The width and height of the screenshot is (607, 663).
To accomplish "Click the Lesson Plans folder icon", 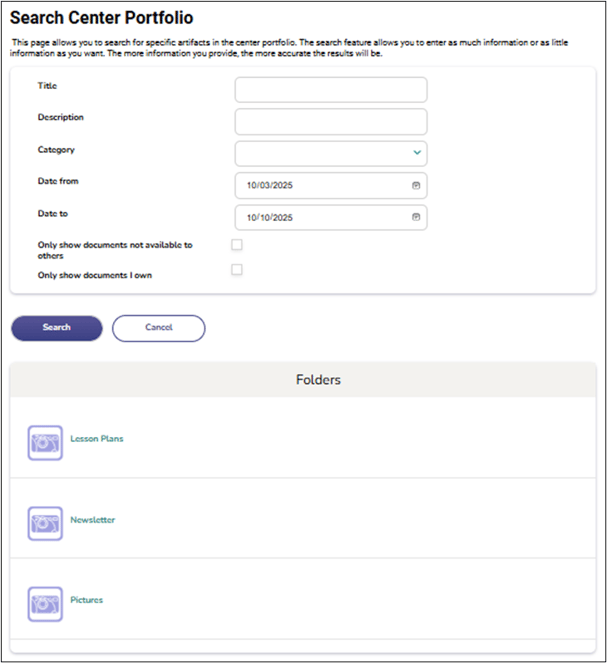I will tap(45, 442).
